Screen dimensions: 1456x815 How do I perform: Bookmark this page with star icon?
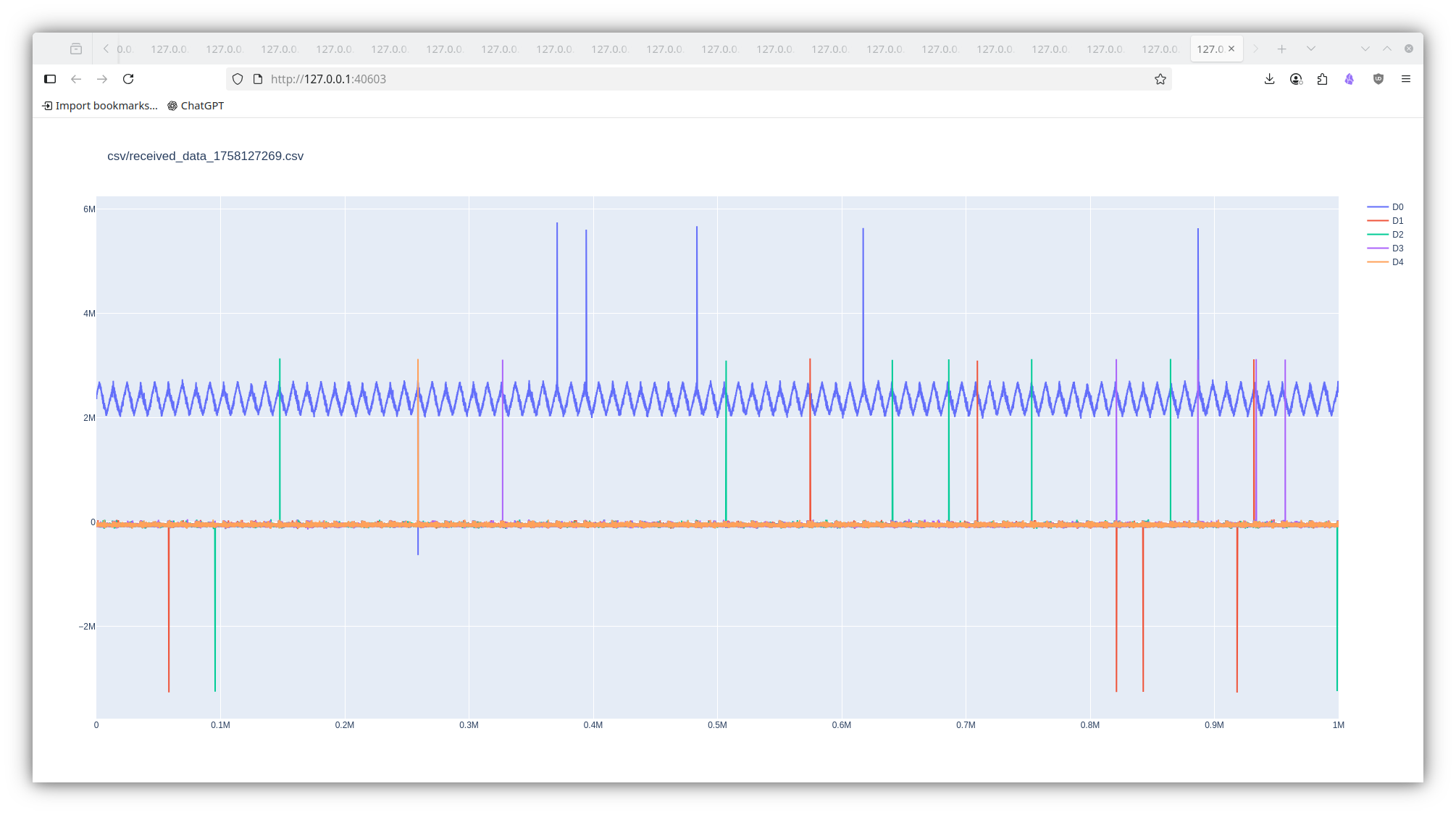(1160, 79)
